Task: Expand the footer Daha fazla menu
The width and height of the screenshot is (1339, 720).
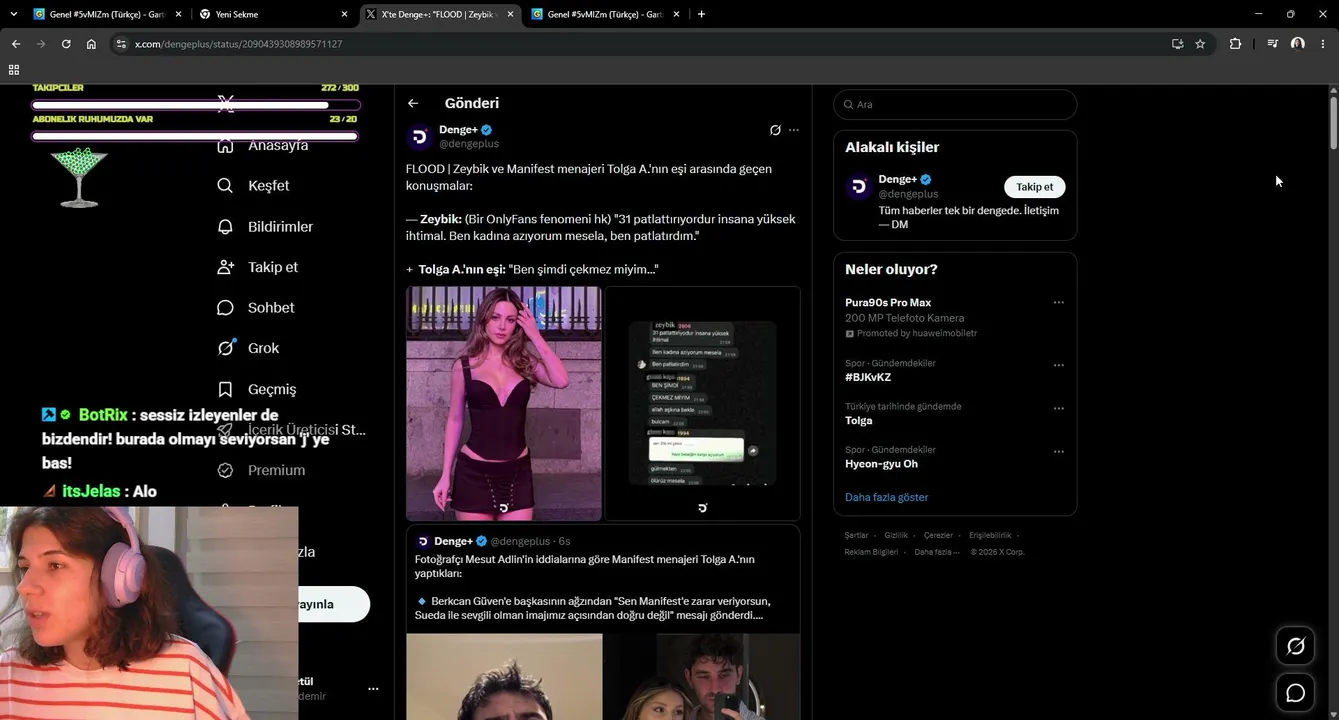Action: click(936, 552)
